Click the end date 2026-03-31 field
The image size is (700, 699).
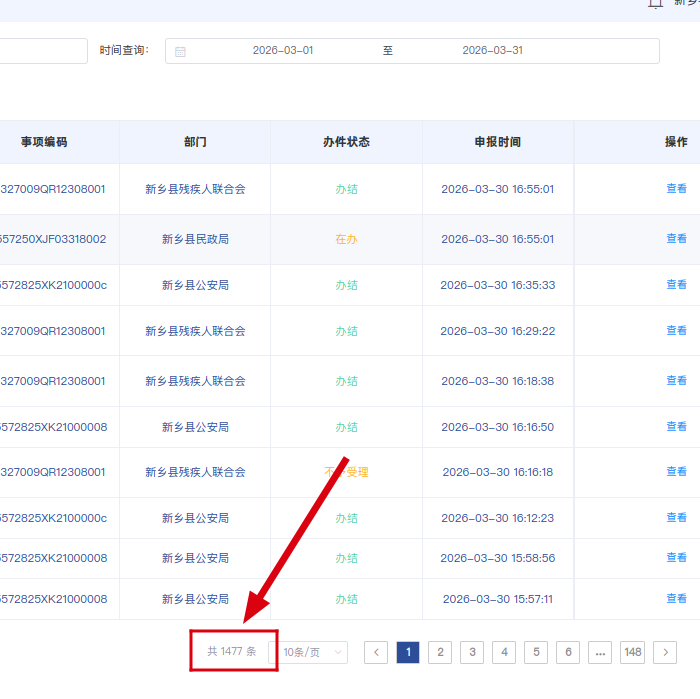click(x=492, y=51)
